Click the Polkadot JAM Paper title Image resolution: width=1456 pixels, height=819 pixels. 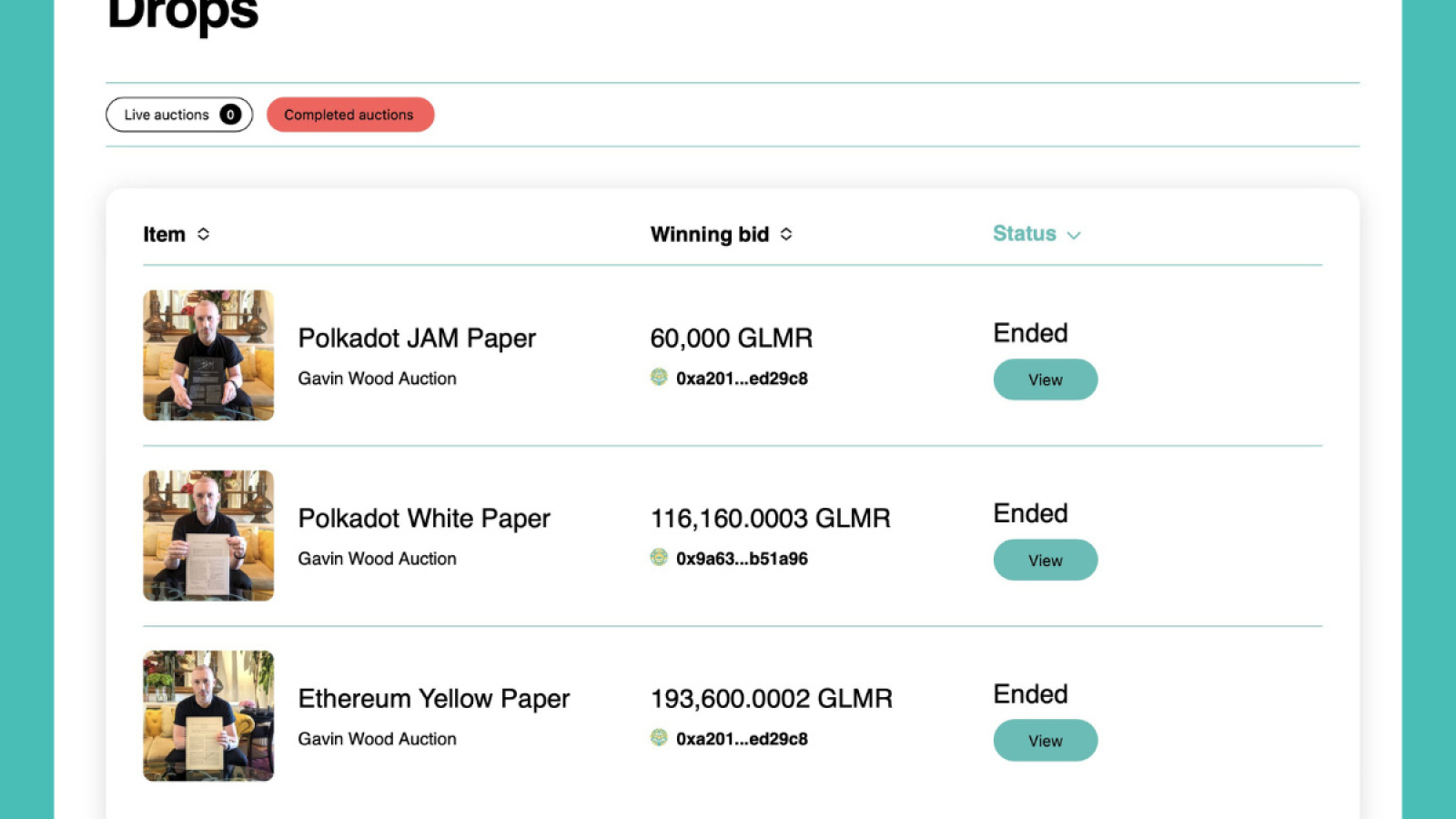417,339
